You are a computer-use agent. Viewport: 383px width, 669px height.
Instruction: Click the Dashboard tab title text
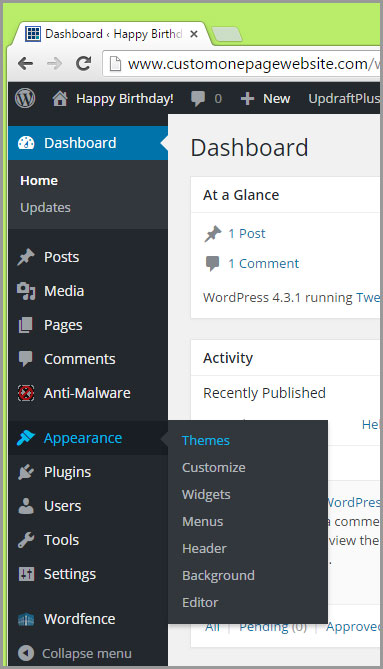click(x=113, y=34)
